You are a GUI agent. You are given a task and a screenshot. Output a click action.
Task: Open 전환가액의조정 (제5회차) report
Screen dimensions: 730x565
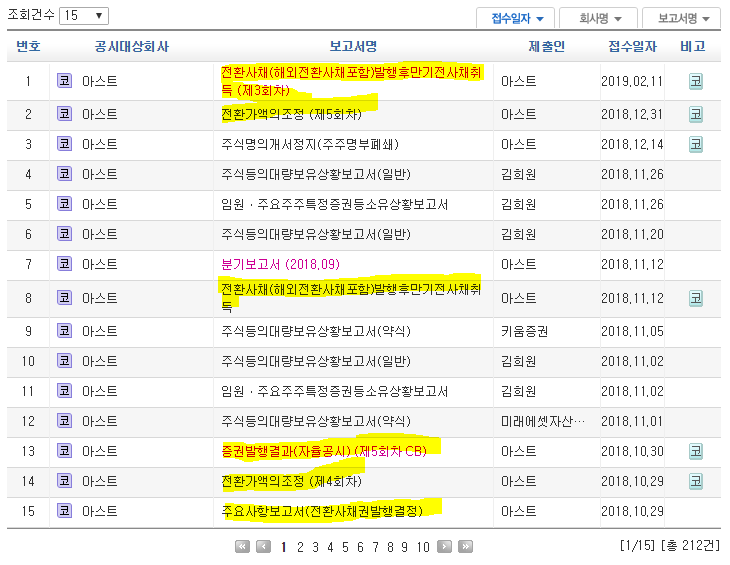(x=291, y=114)
